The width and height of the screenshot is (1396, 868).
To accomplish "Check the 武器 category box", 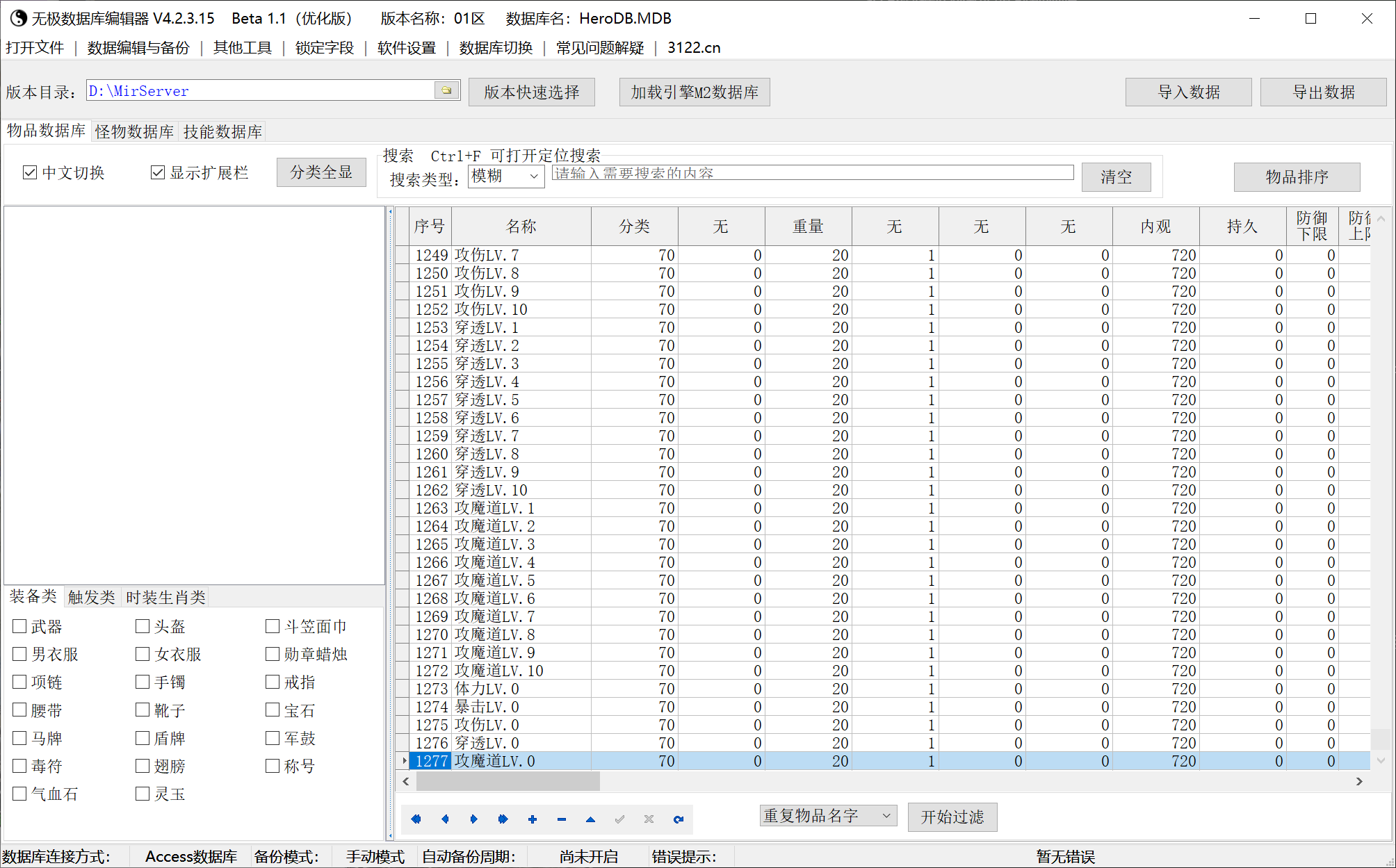I will coord(20,626).
